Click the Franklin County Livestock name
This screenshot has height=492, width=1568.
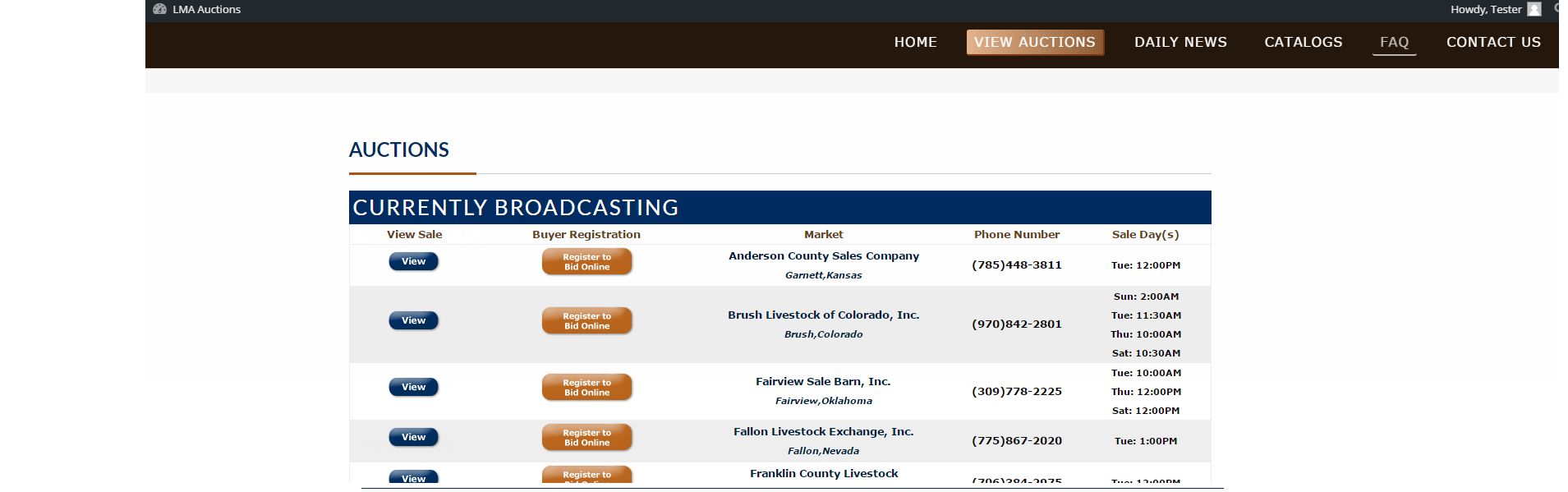pos(824,474)
